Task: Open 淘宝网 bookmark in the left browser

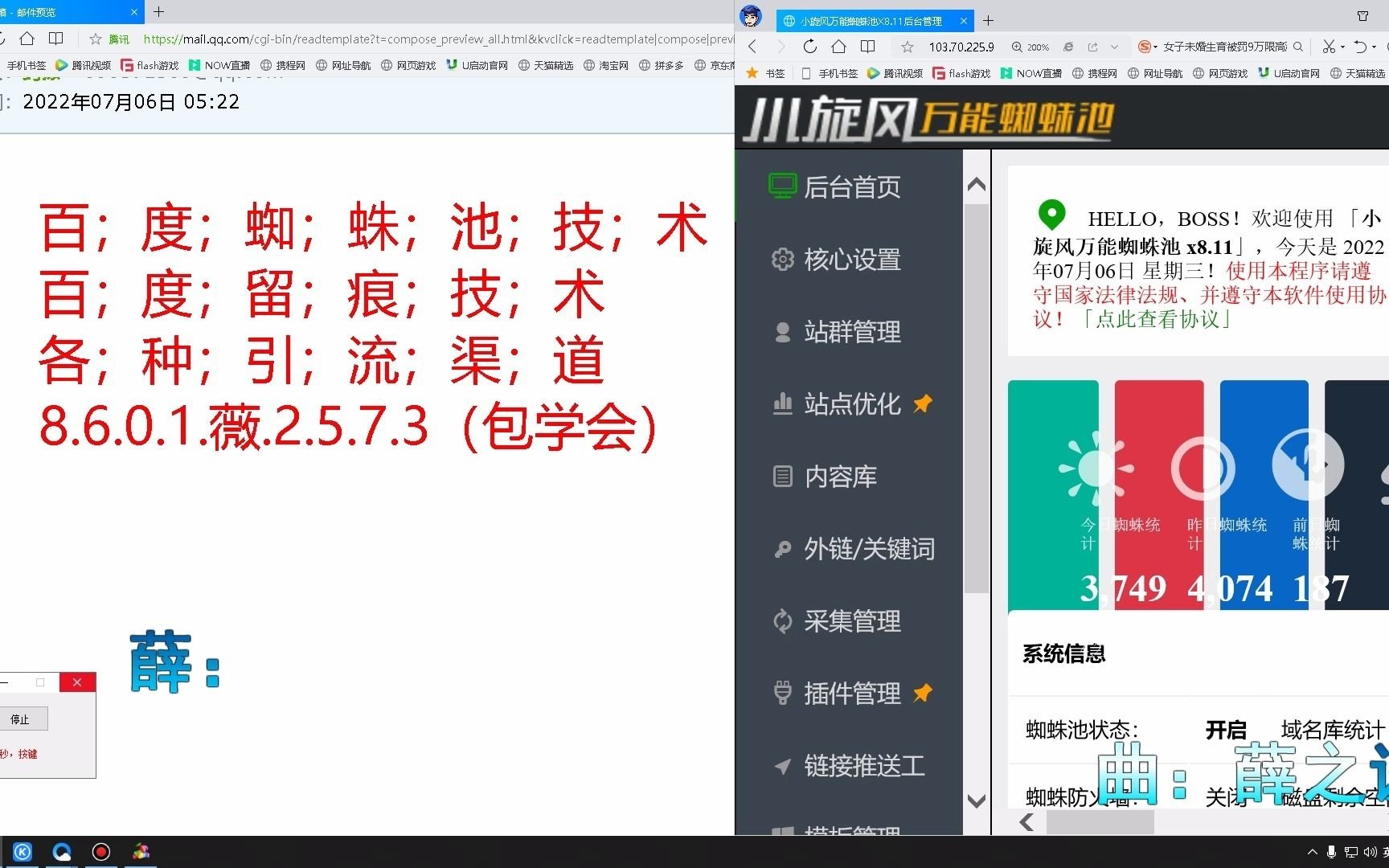Action: (606, 65)
